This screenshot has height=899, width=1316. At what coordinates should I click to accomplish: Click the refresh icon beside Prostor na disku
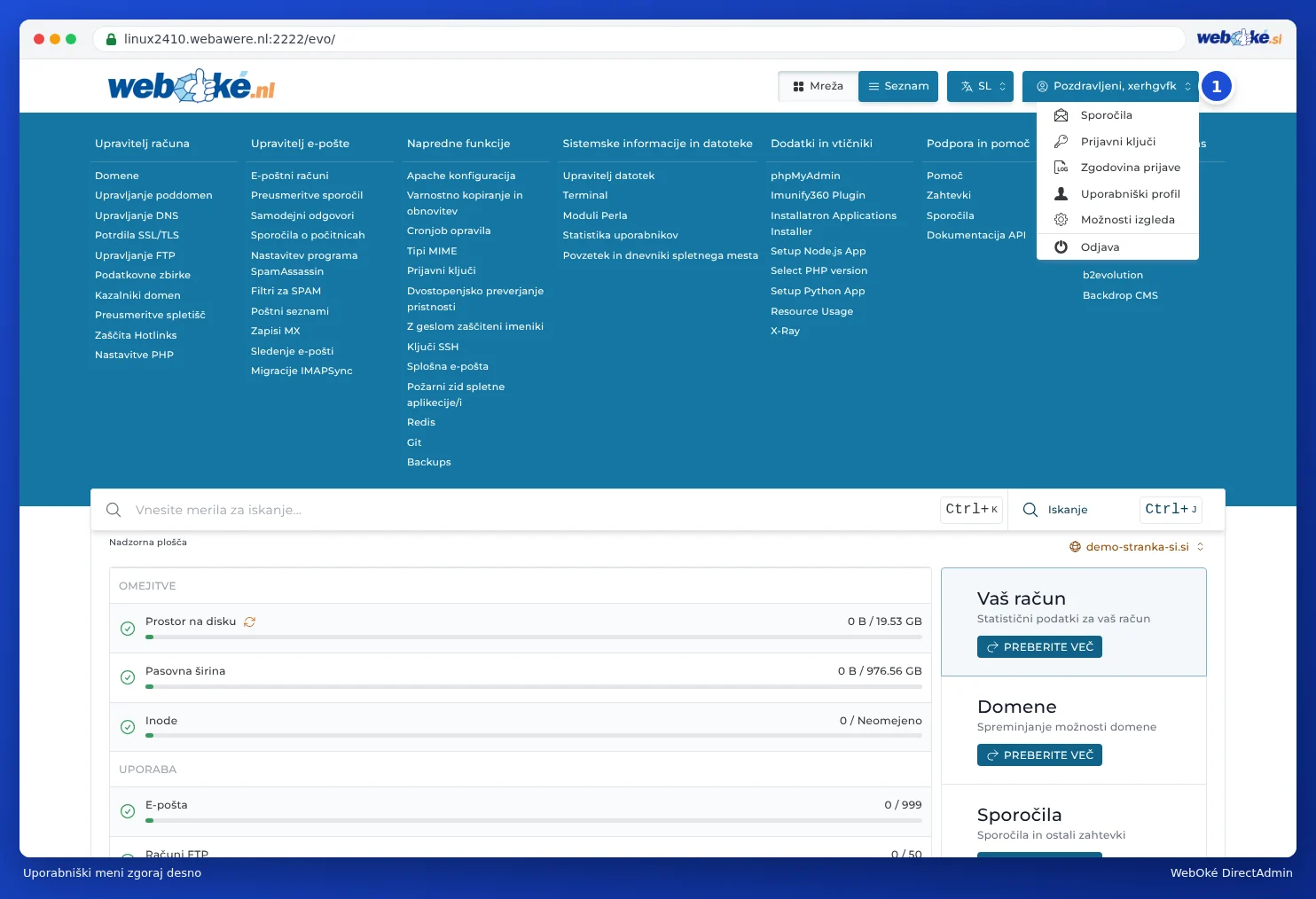point(250,621)
